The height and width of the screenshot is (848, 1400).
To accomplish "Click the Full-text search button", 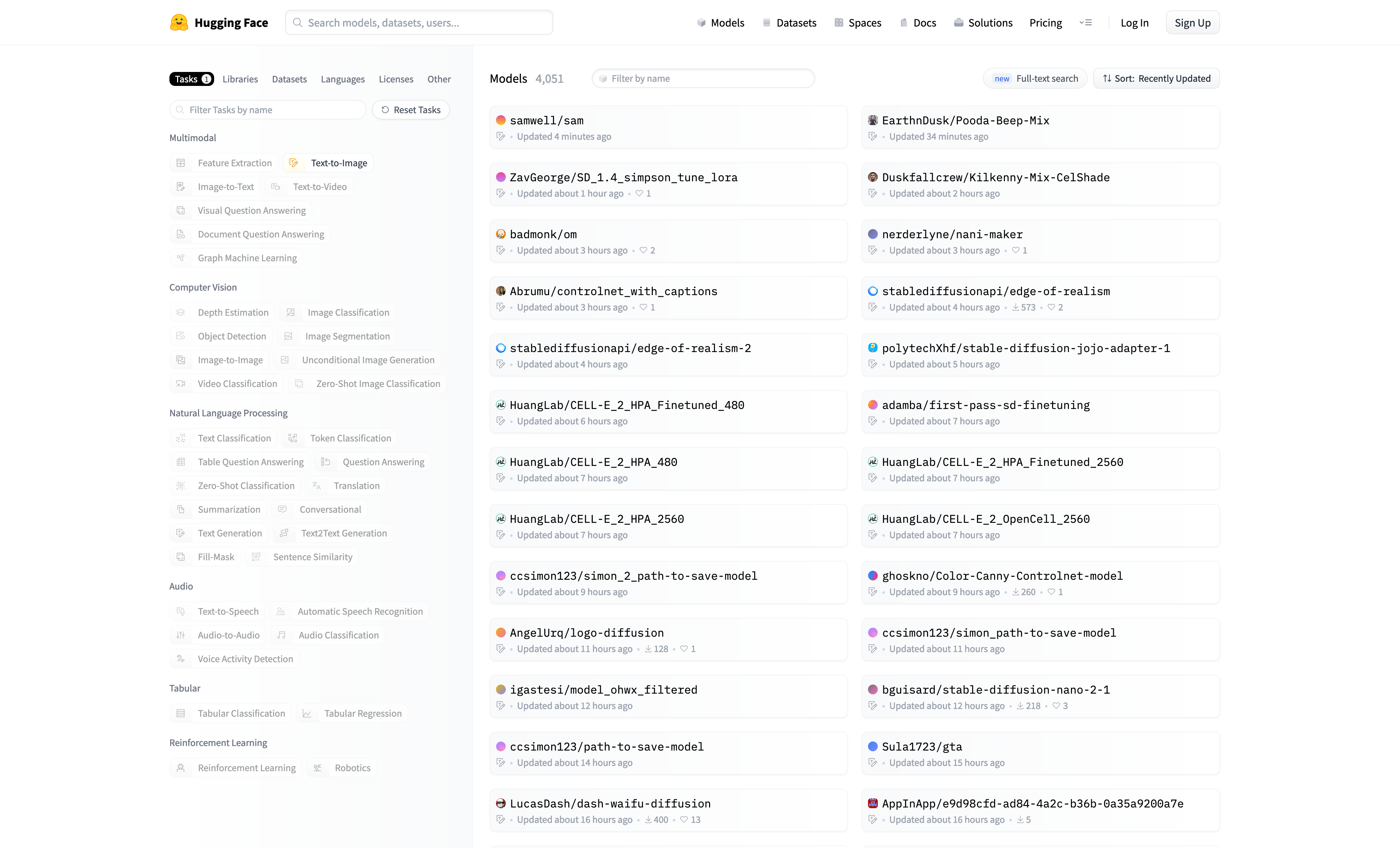I will [x=1035, y=78].
